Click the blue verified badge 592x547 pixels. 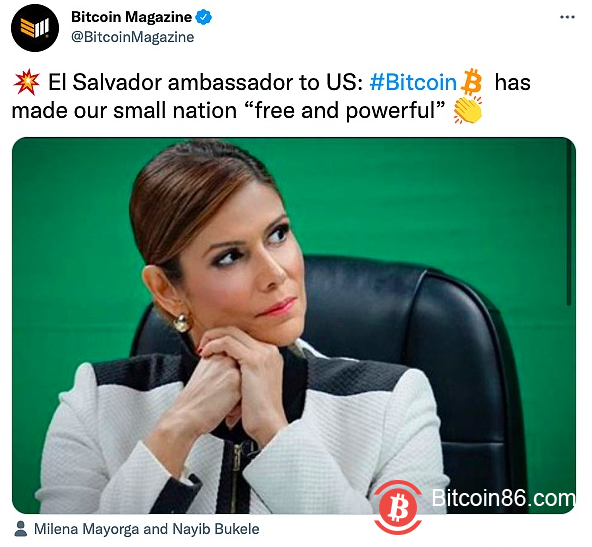point(204,17)
